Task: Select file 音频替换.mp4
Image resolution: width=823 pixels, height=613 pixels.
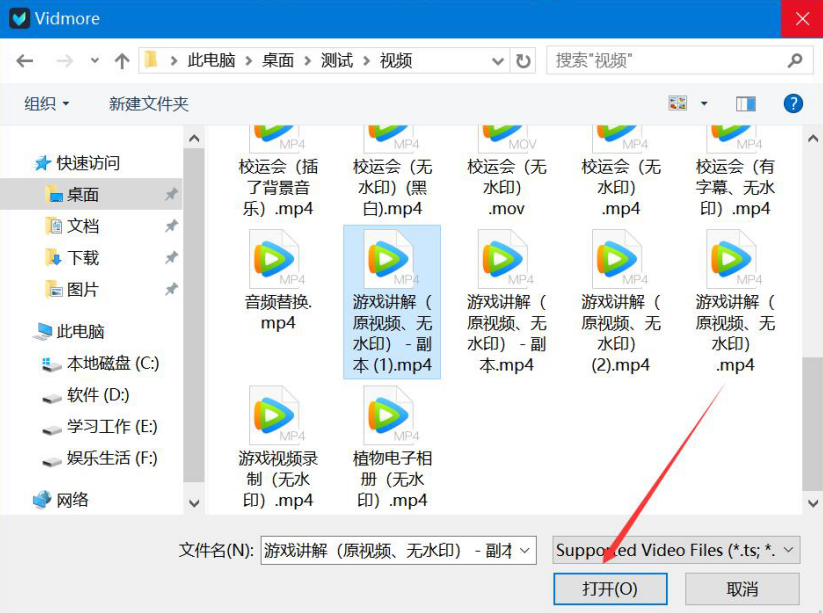Action: (278, 280)
